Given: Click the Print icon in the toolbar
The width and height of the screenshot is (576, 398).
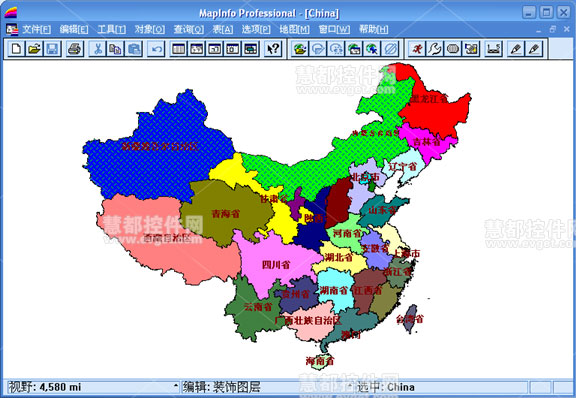Looking at the screenshot, I should coord(75,49).
